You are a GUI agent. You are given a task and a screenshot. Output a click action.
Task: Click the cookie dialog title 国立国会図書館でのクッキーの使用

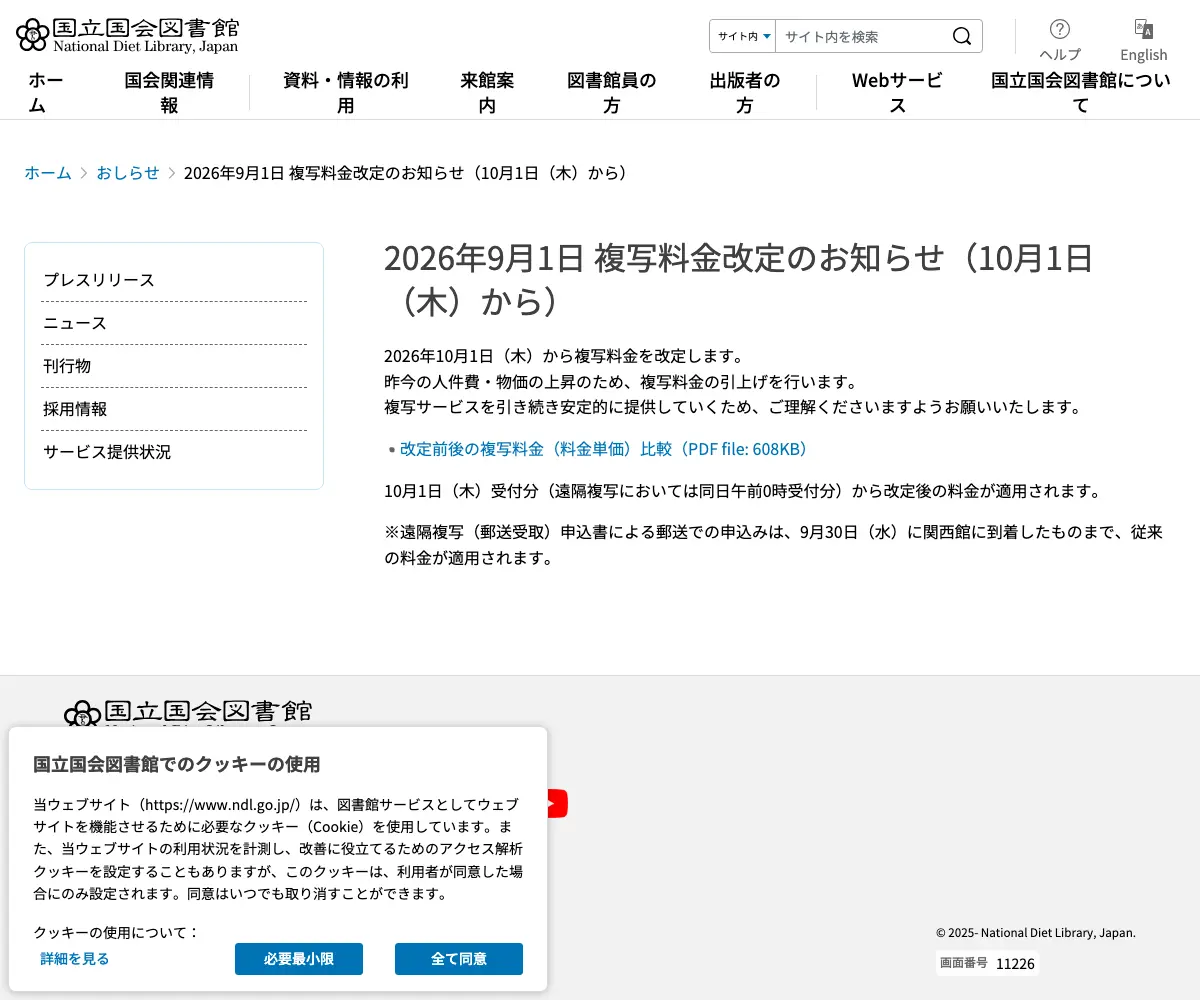point(177,765)
